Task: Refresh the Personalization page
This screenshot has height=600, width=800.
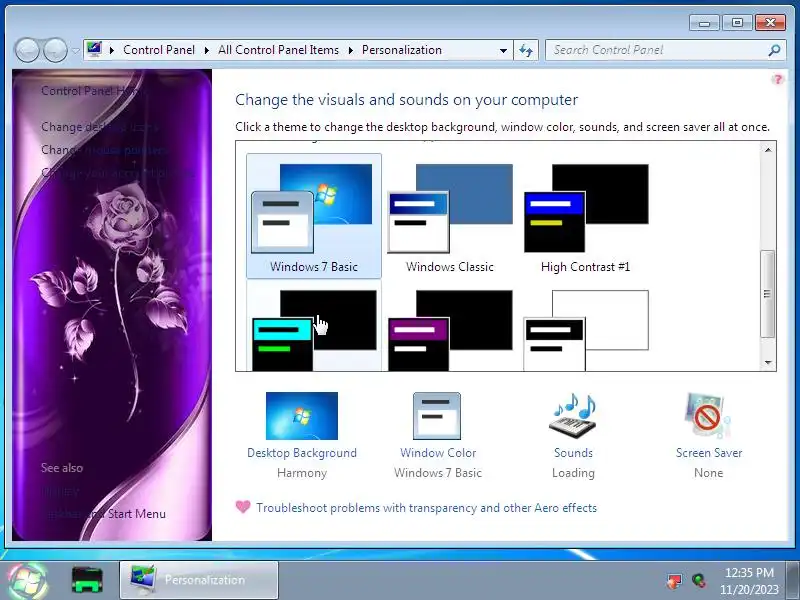Action: click(x=526, y=51)
